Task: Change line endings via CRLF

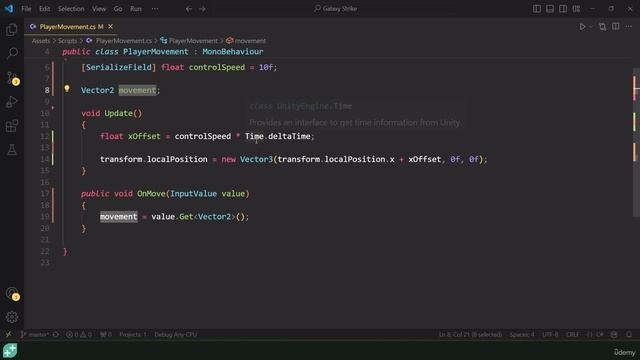Action: [572, 334]
